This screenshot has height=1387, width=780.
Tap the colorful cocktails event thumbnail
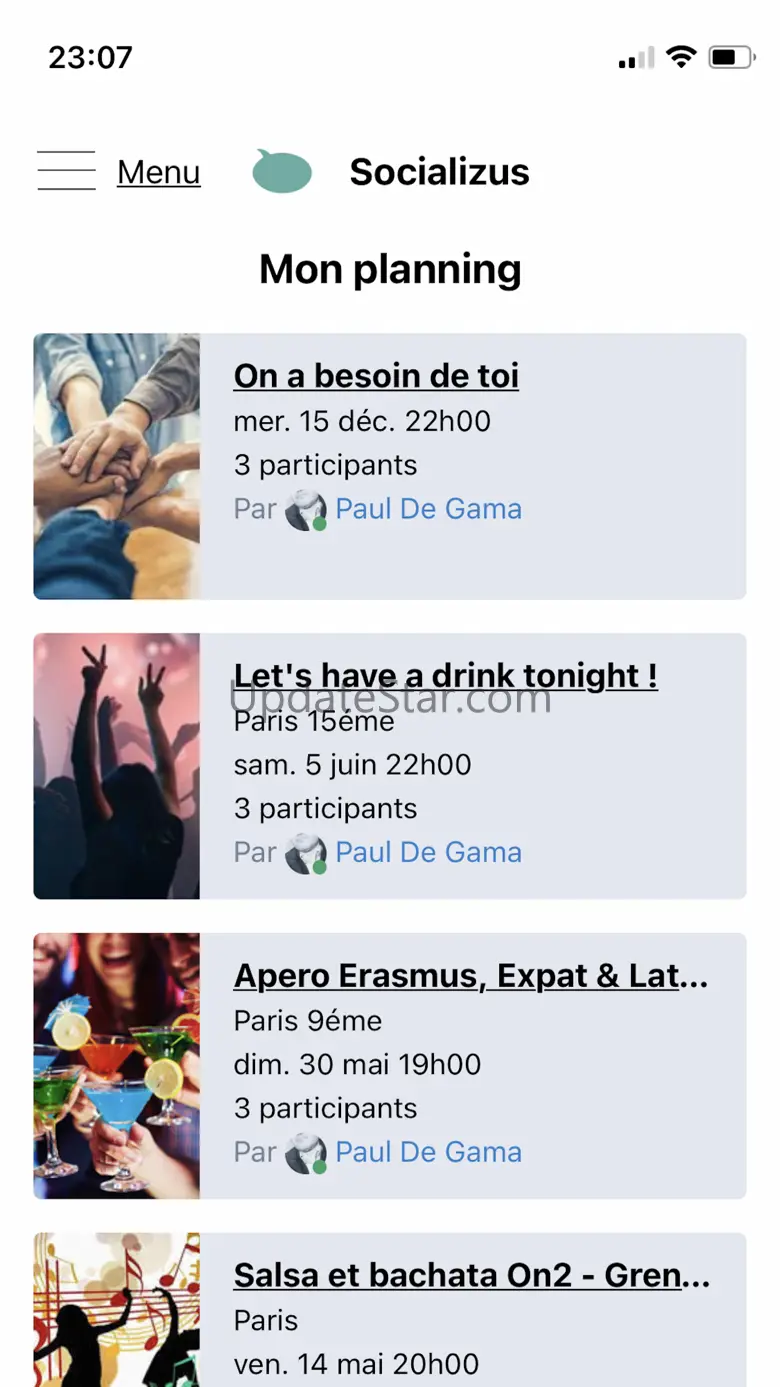click(117, 1066)
